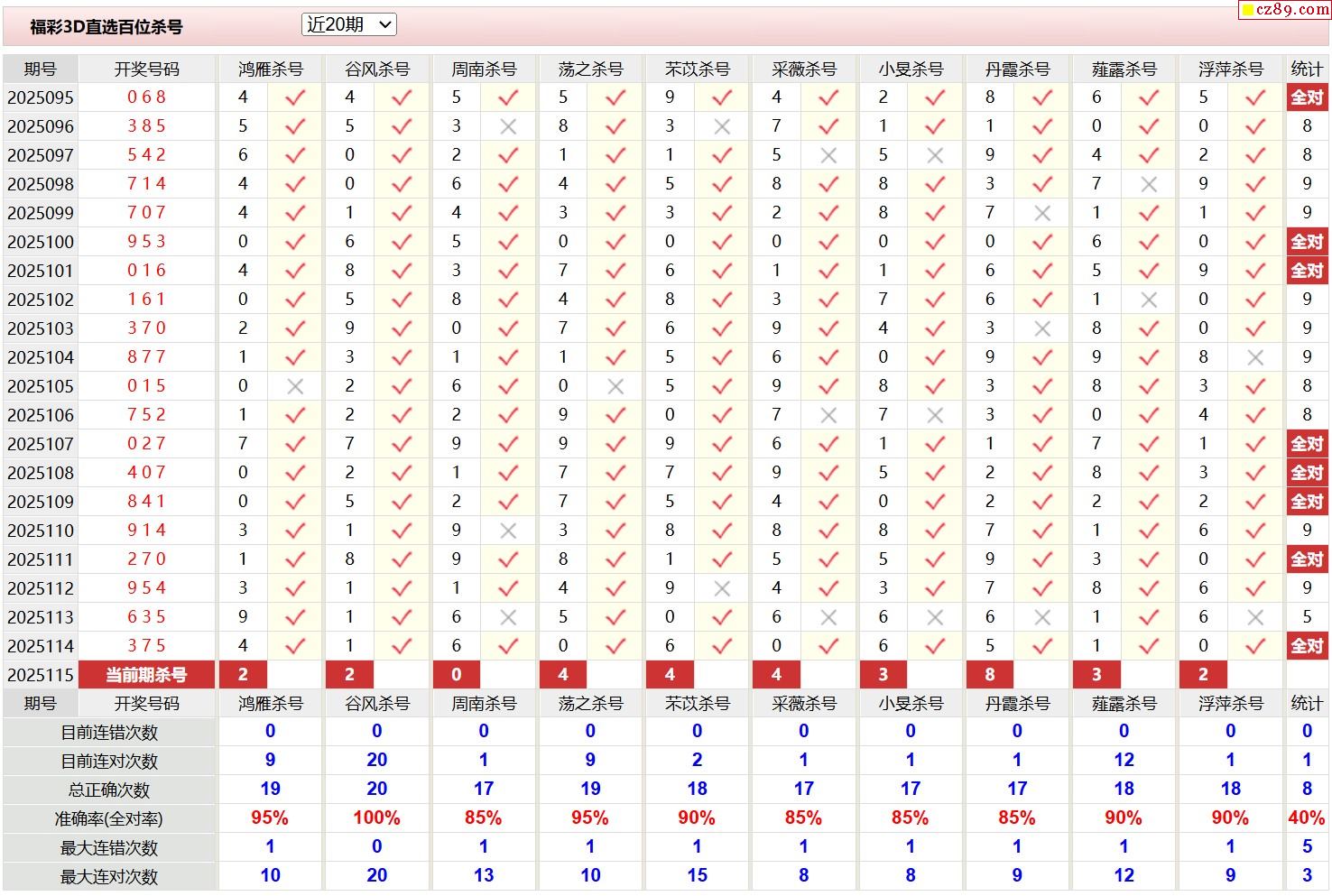
Task: Click the X mark for 荡之杀号 in row 2025105
Action: coord(615,386)
